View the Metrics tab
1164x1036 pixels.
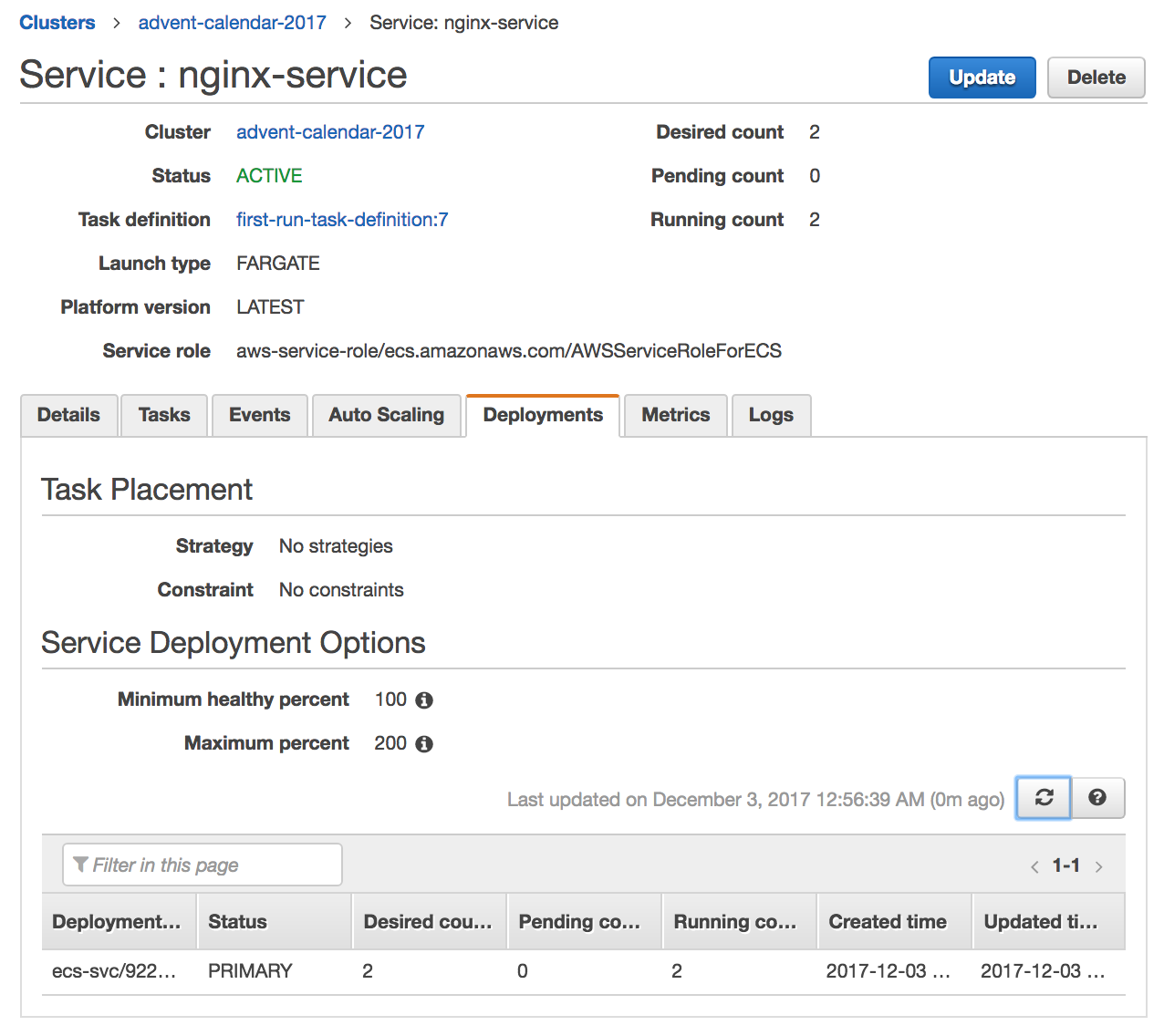tap(675, 415)
